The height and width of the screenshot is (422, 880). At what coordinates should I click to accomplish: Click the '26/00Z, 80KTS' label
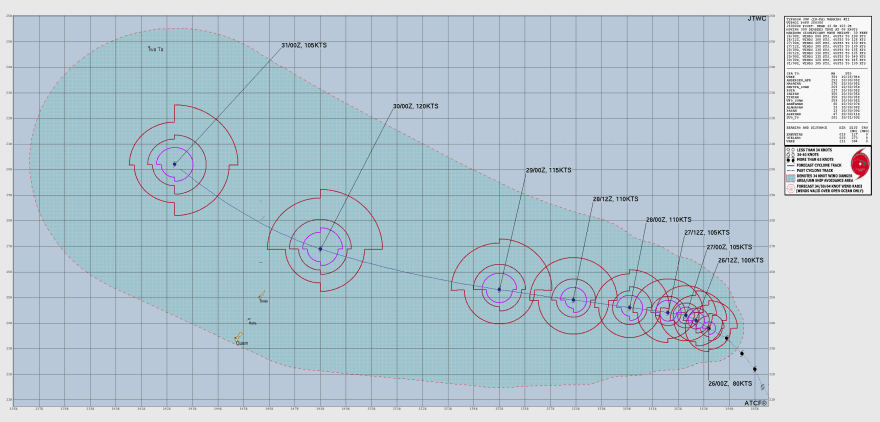click(x=731, y=383)
